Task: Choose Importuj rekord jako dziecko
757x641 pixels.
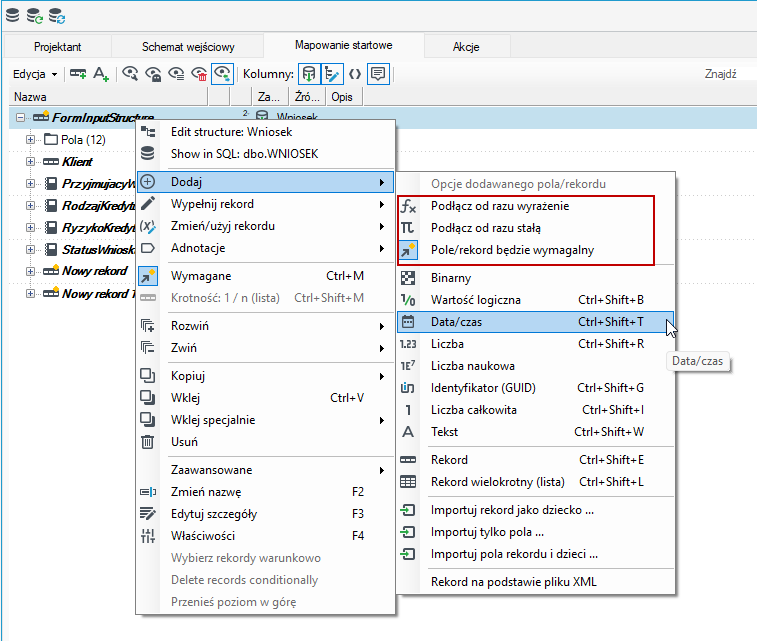Action: coord(535,510)
